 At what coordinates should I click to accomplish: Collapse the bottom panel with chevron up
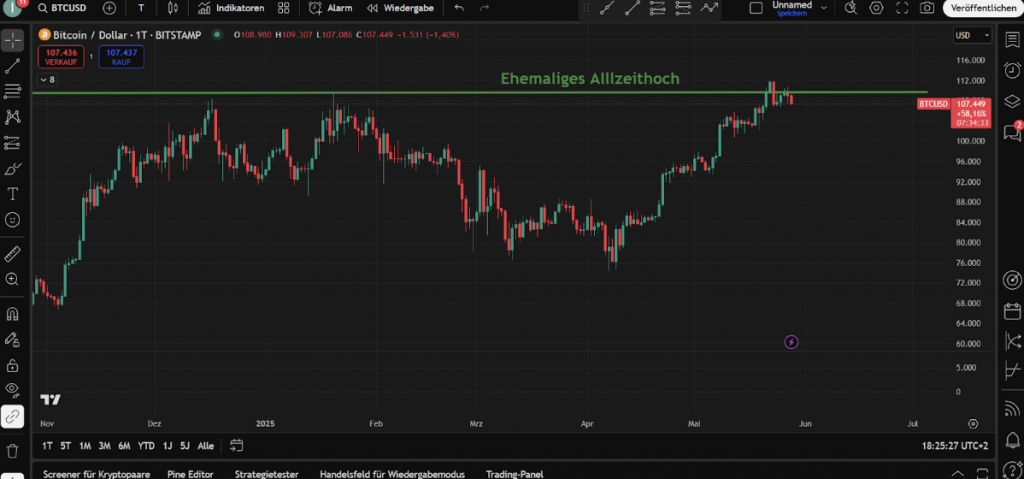(957, 473)
